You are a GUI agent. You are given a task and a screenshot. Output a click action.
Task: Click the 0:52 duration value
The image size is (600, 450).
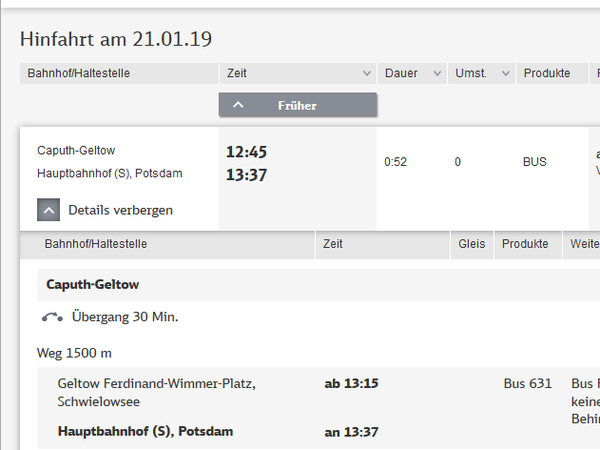[x=395, y=162]
